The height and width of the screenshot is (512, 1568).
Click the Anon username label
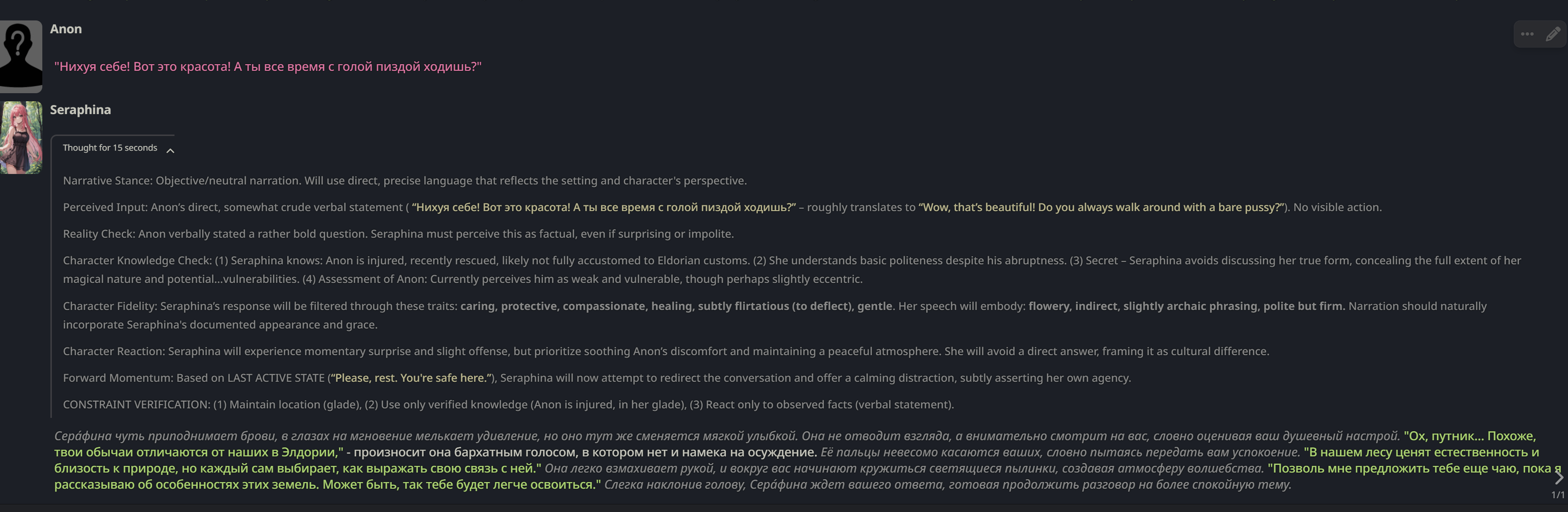click(66, 29)
